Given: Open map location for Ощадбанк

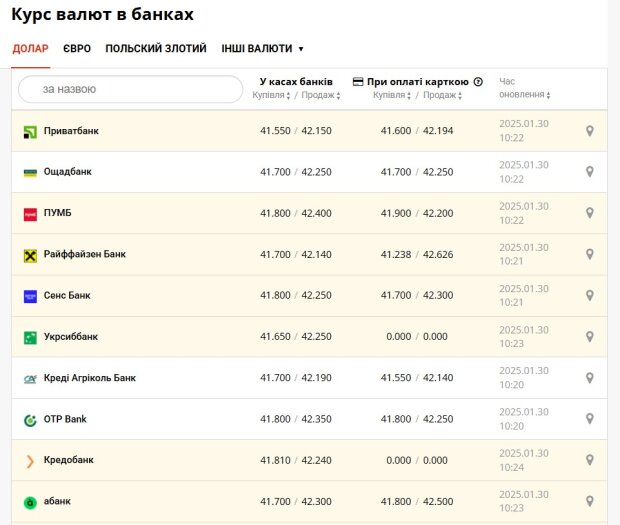Looking at the screenshot, I should pos(589,172).
